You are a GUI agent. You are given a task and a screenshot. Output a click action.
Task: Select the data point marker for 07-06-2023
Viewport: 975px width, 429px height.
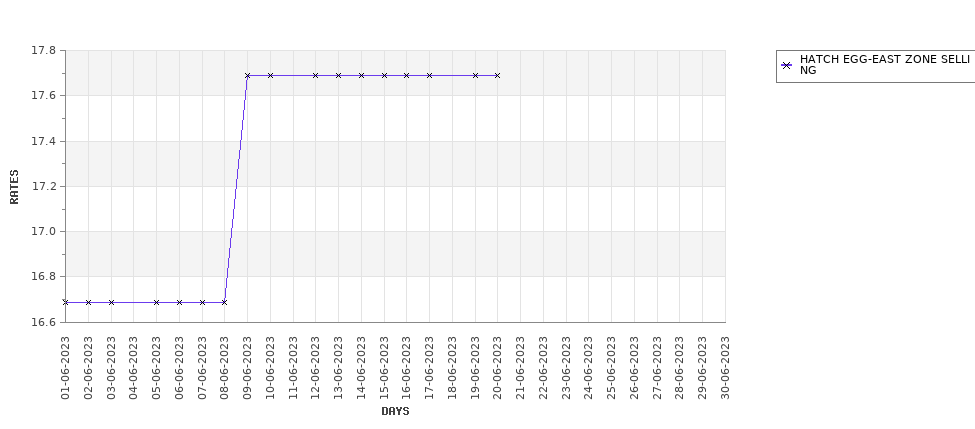click(x=202, y=303)
